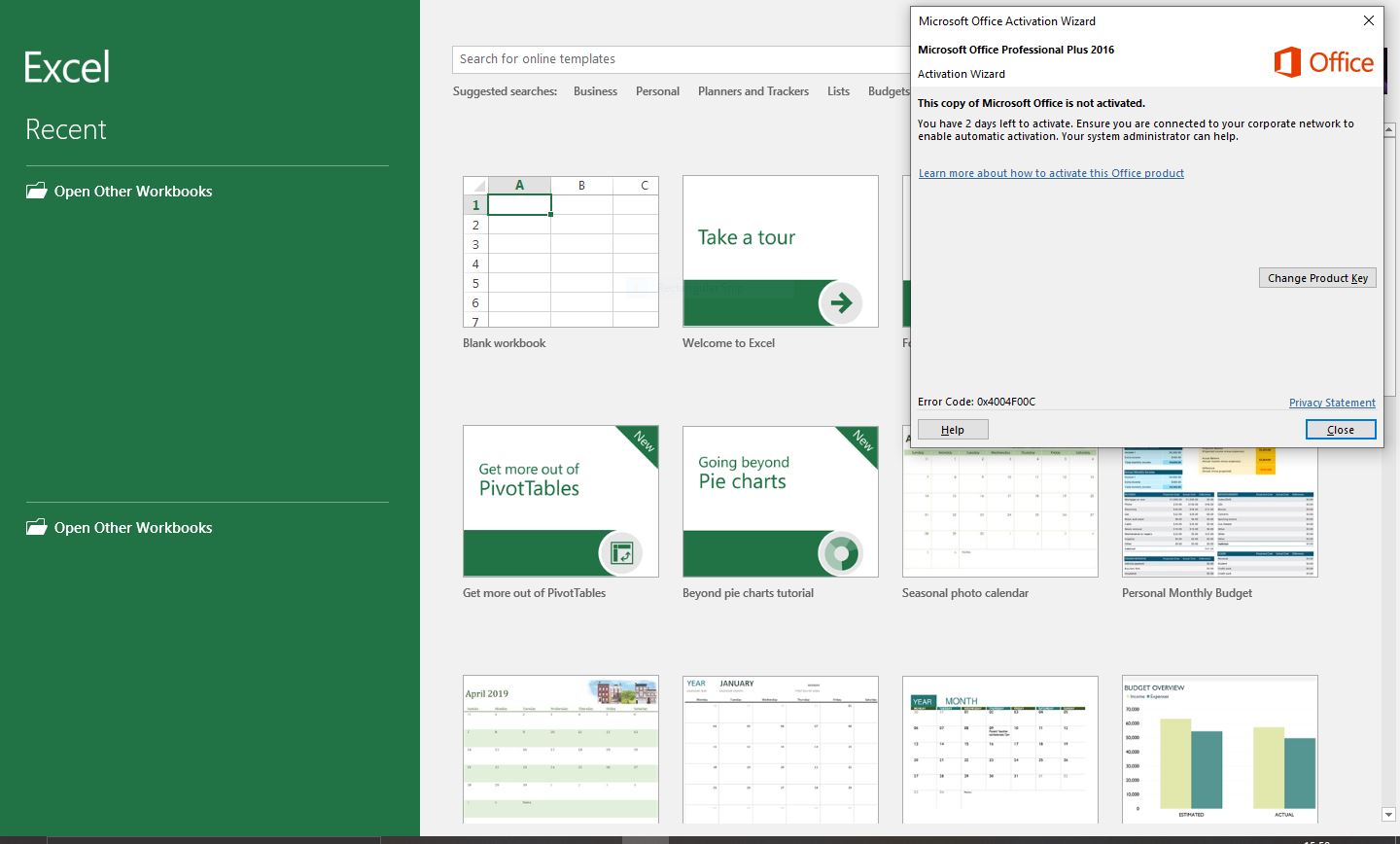
Task: Open the Privacy Statement link
Action: (x=1332, y=403)
